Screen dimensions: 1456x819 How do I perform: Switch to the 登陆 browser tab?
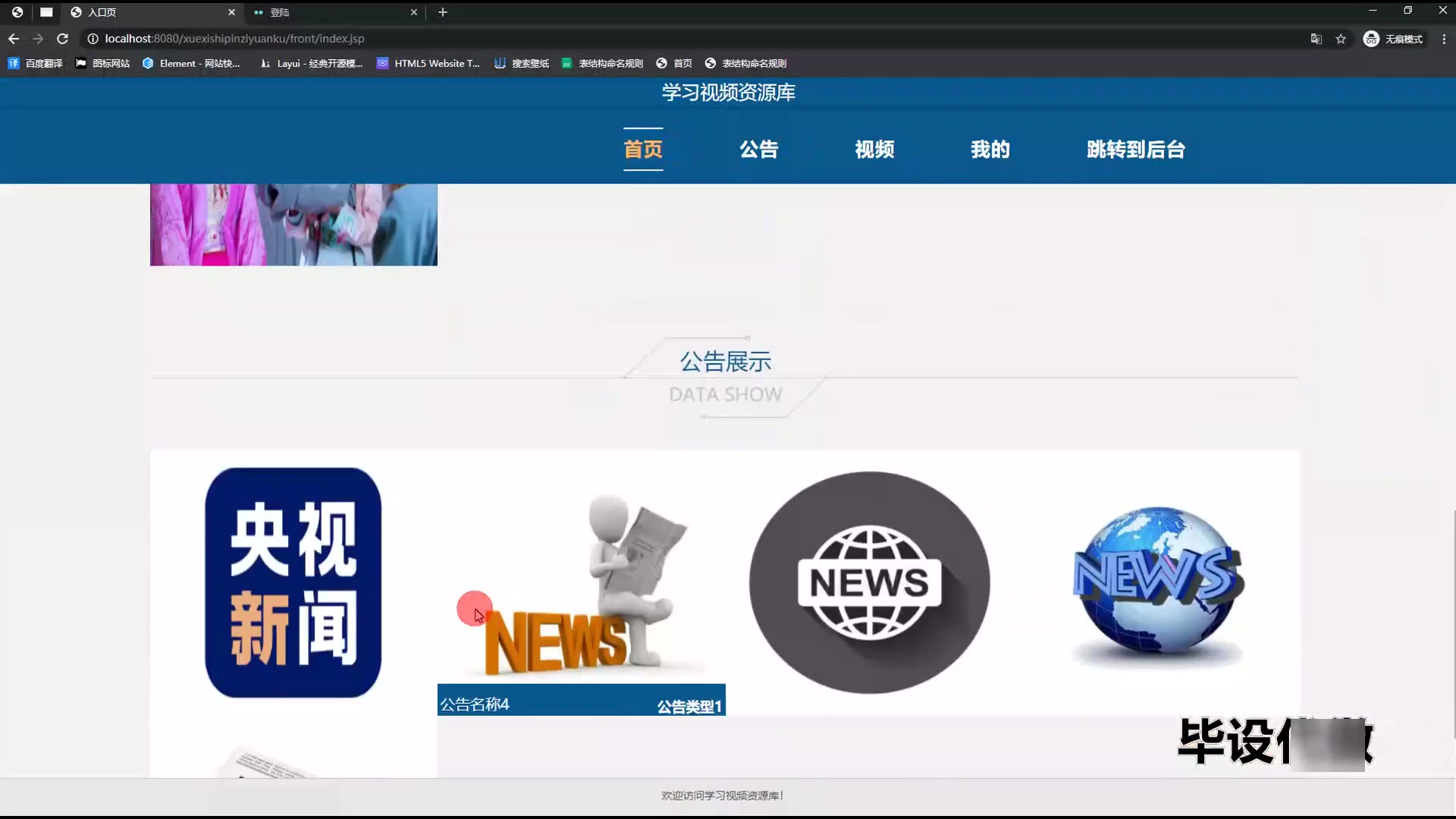coord(336,12)
